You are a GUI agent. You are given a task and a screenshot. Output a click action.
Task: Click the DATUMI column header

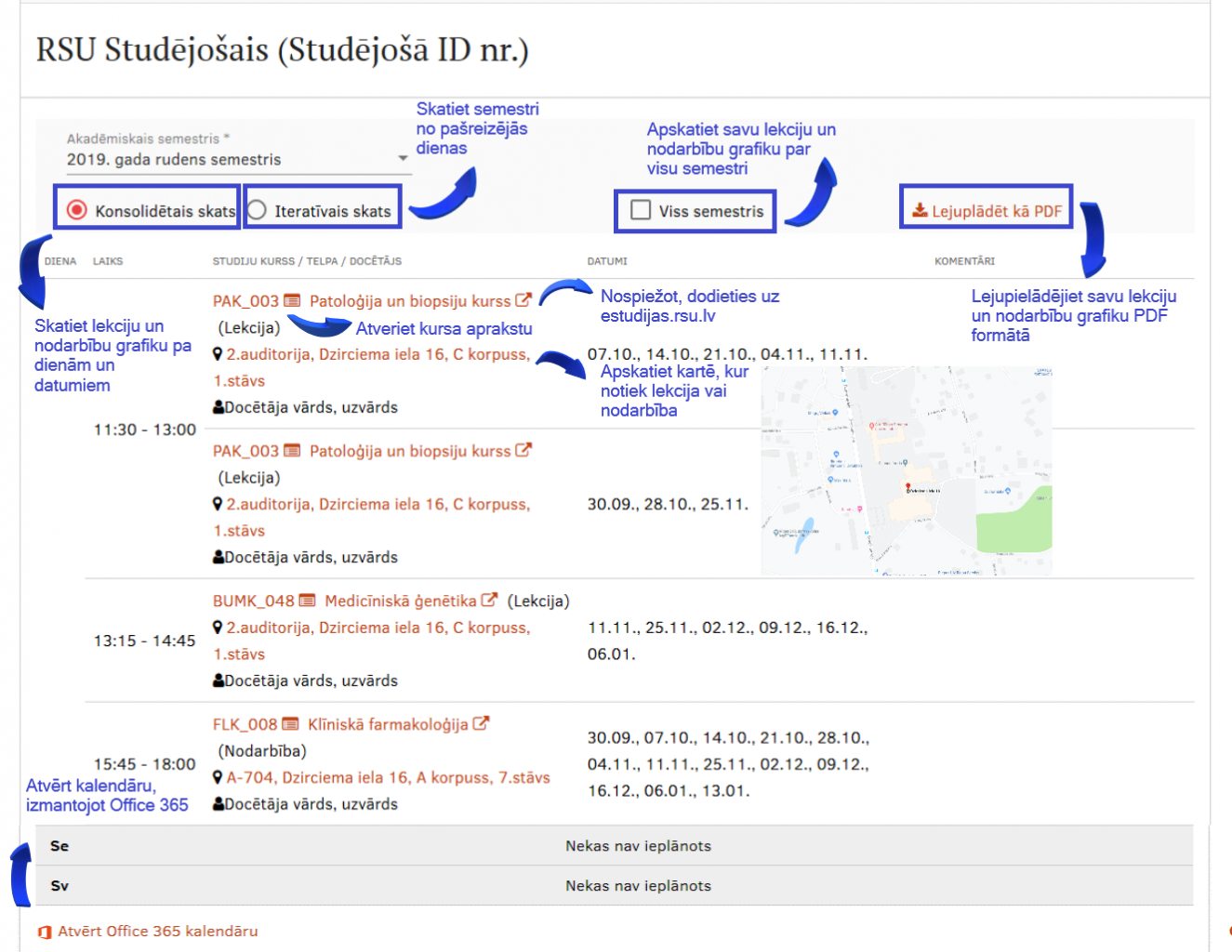coord(607,261)
